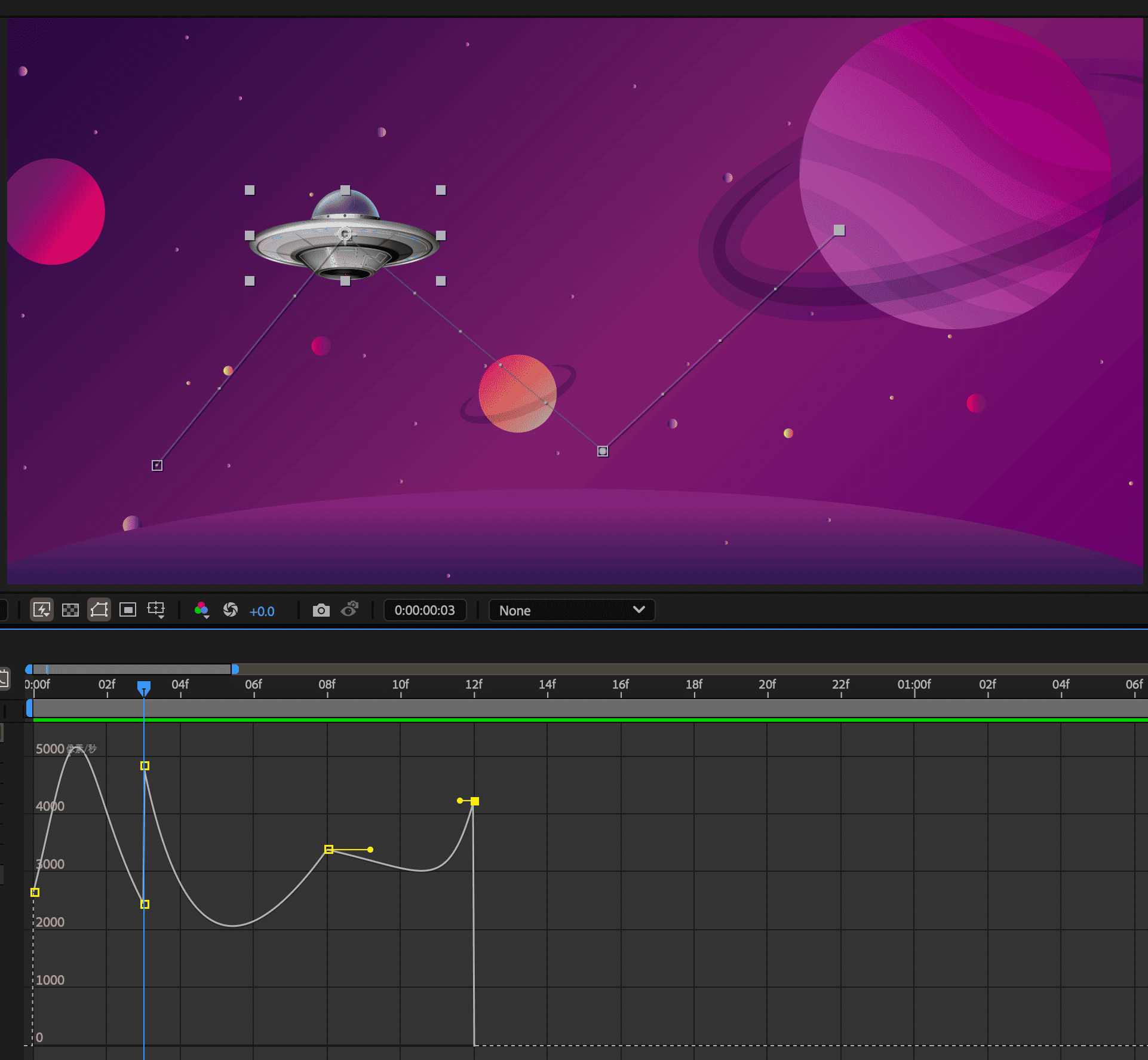
Task: Select the solid yellow keyframe at 12f
Action: (x=475, y=801)
